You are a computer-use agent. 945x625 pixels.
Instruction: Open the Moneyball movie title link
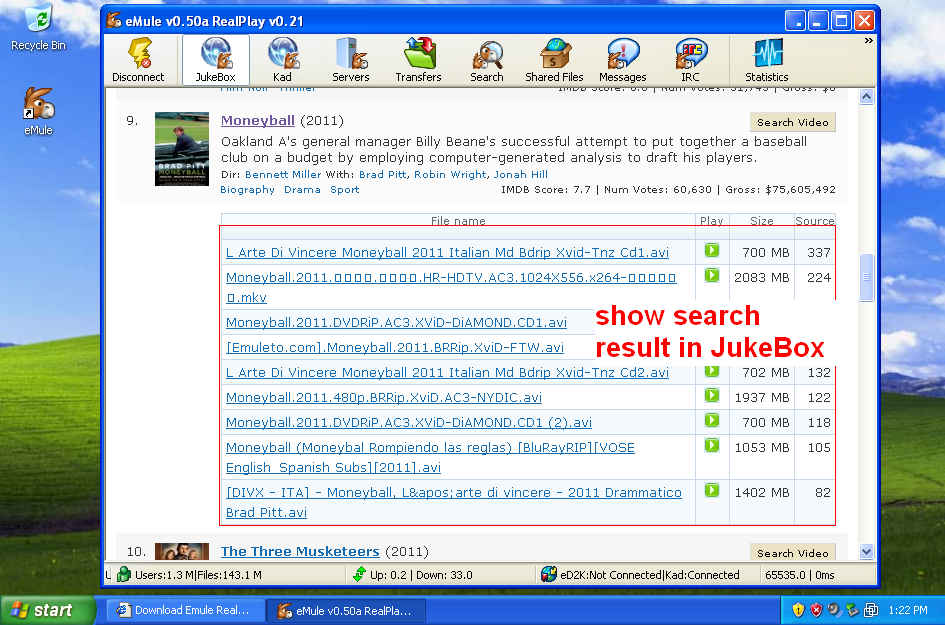(257, 121)
